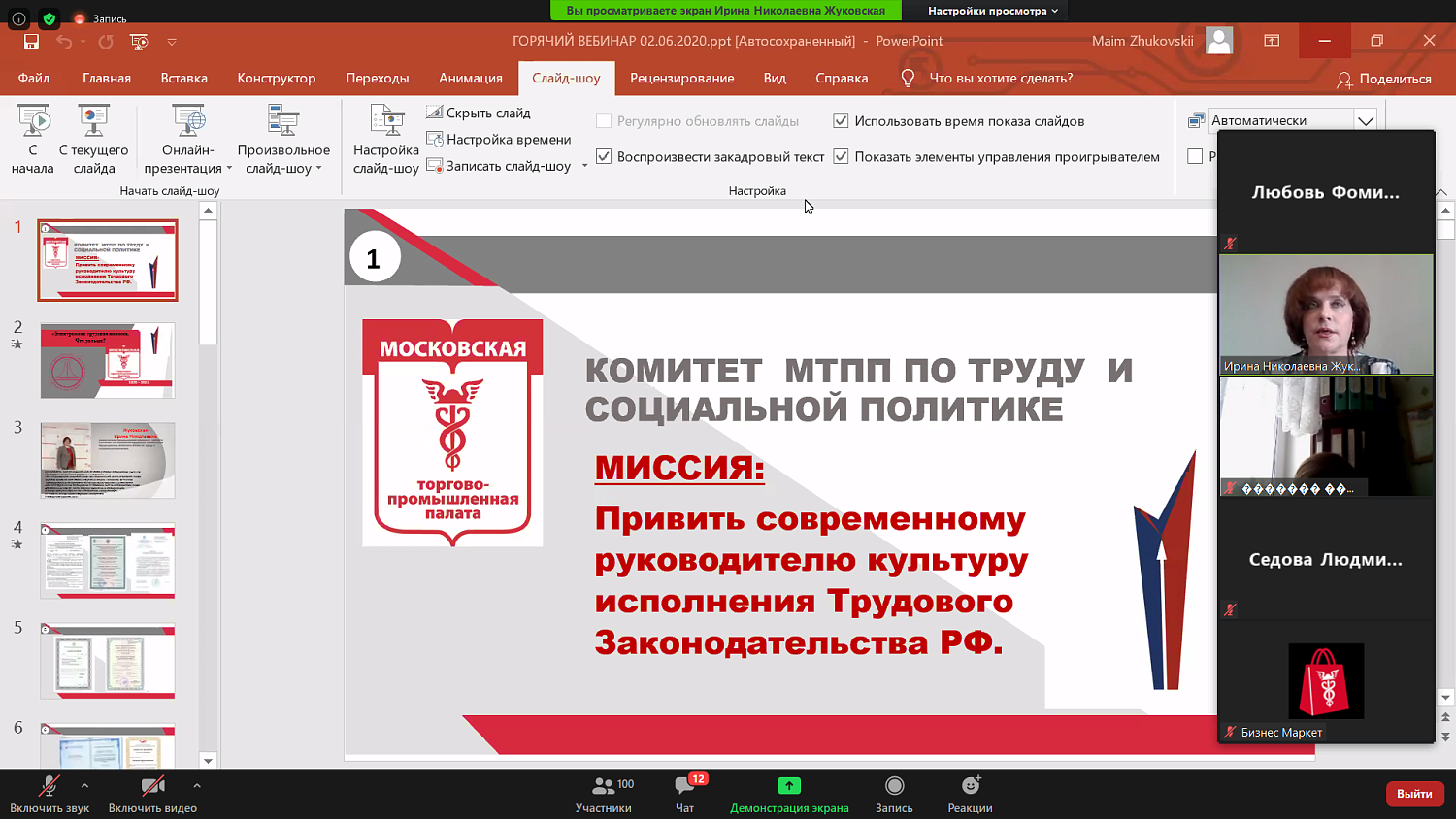The image size is (1456, 819).
Task: Switch to Анимация ribbon tab
Action: click(471, 78)
